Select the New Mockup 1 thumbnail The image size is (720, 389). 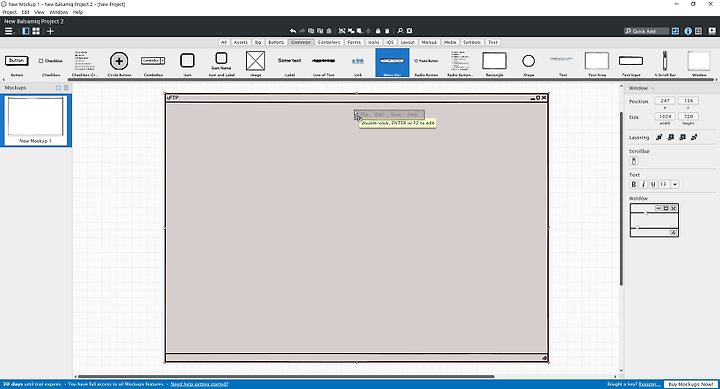(35, 120)
